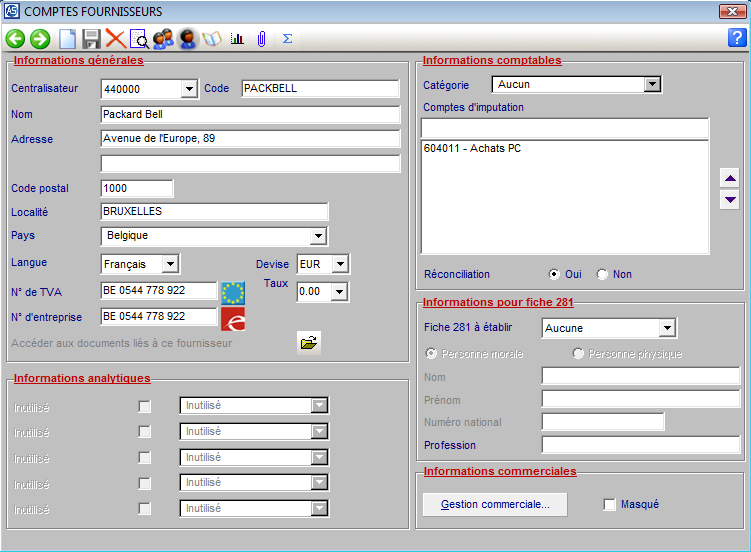The height and width of the screenshot is (552, 751).
Task: Open the search magnifier tool
Action: click(x=140, y=39)
